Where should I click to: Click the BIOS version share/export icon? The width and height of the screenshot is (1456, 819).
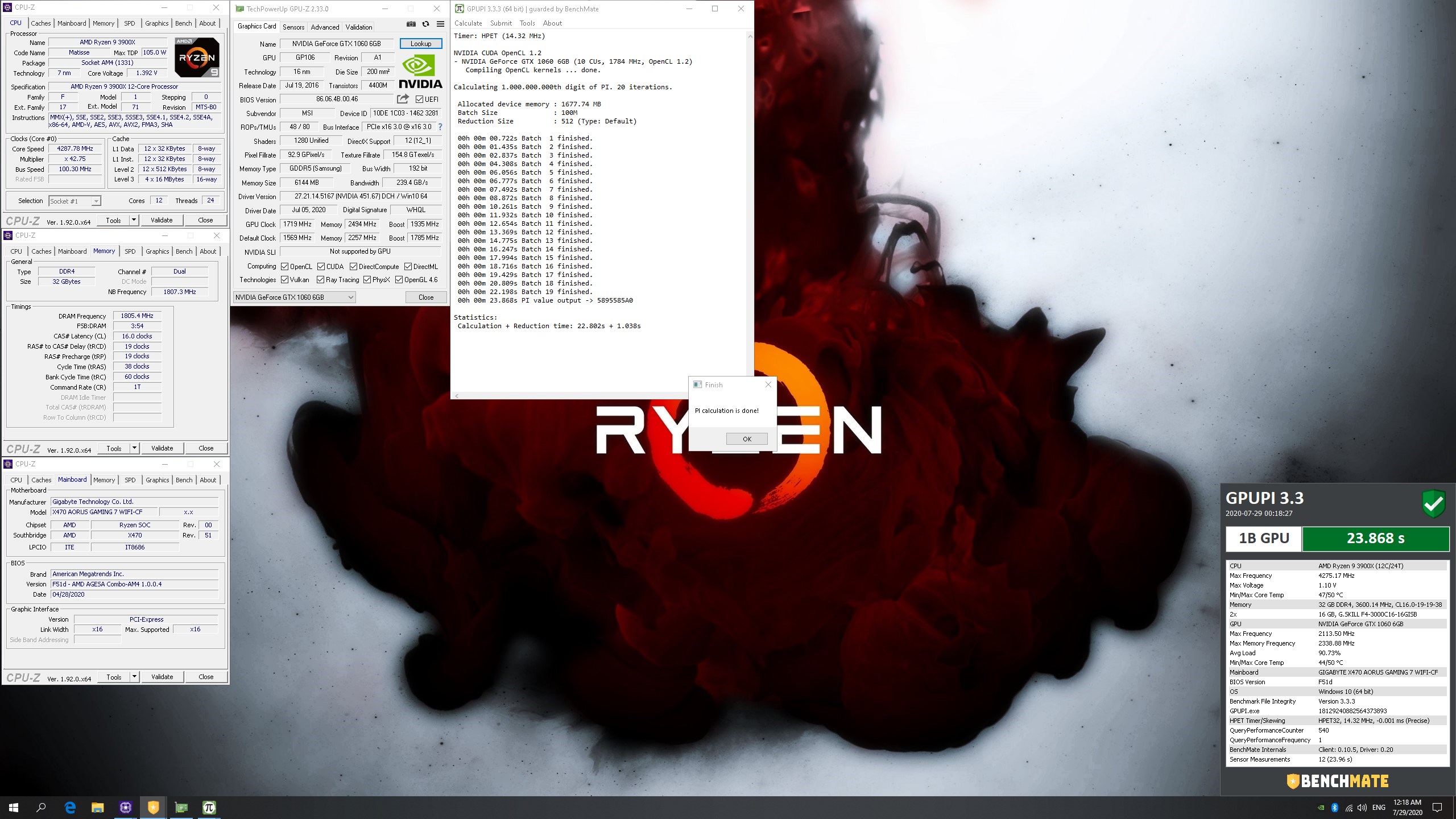(x=403, y=99)
